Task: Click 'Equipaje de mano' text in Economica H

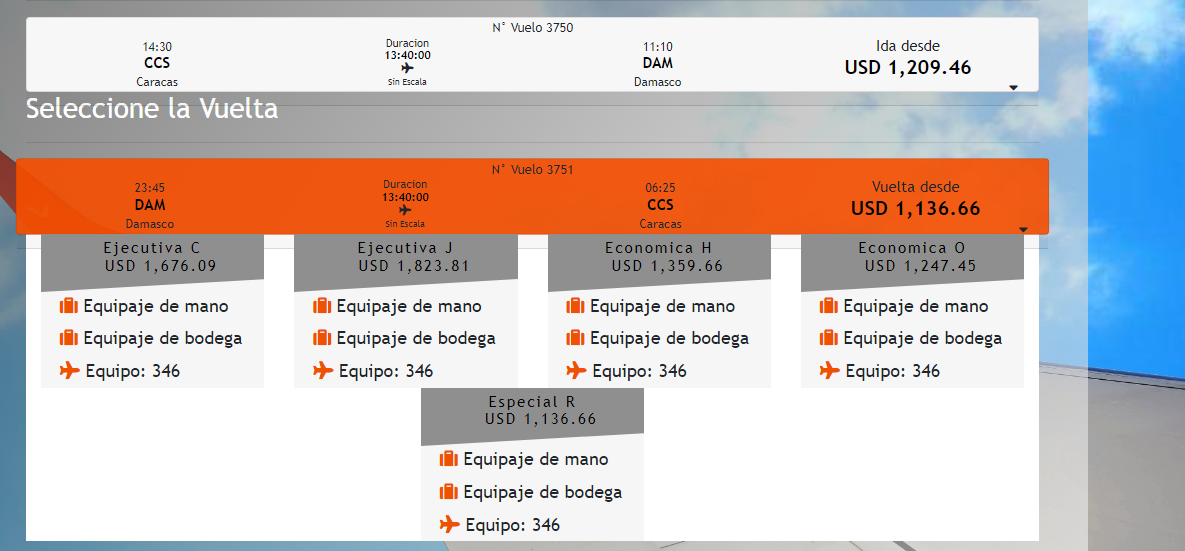Action: pos(662,307)
